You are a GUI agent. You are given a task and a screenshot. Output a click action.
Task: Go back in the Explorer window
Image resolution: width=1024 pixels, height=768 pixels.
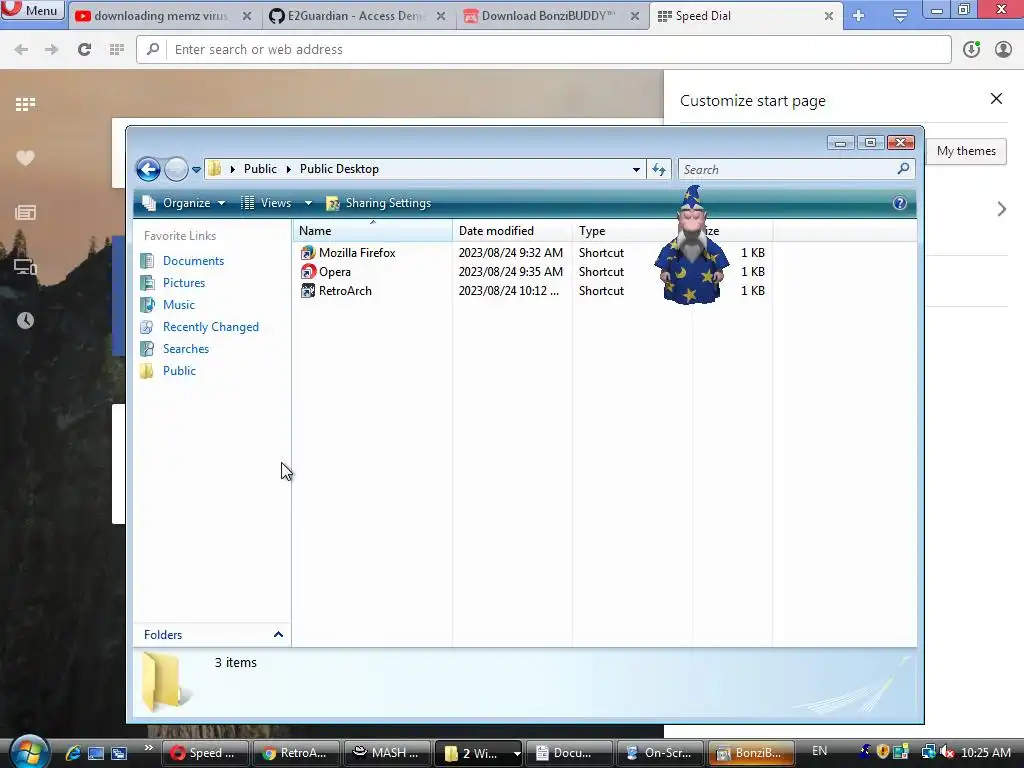coord(148,169)
